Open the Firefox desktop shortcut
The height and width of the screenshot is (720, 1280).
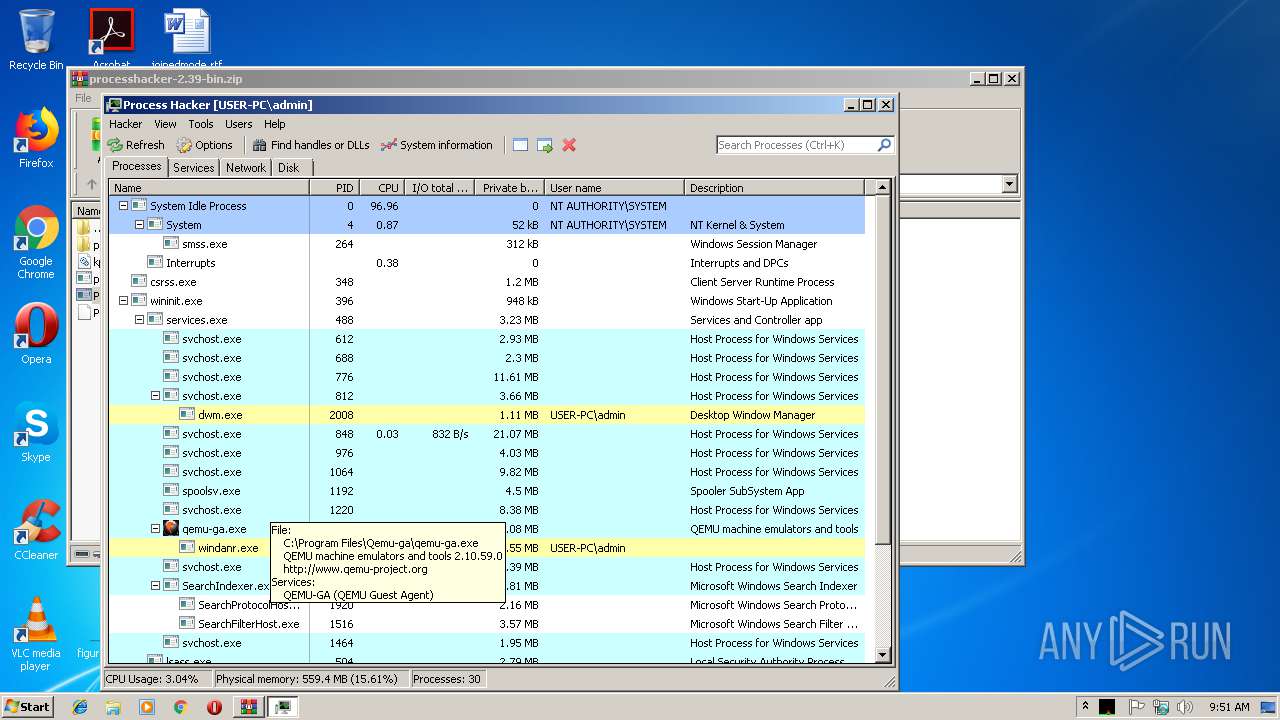pos(36,138)
